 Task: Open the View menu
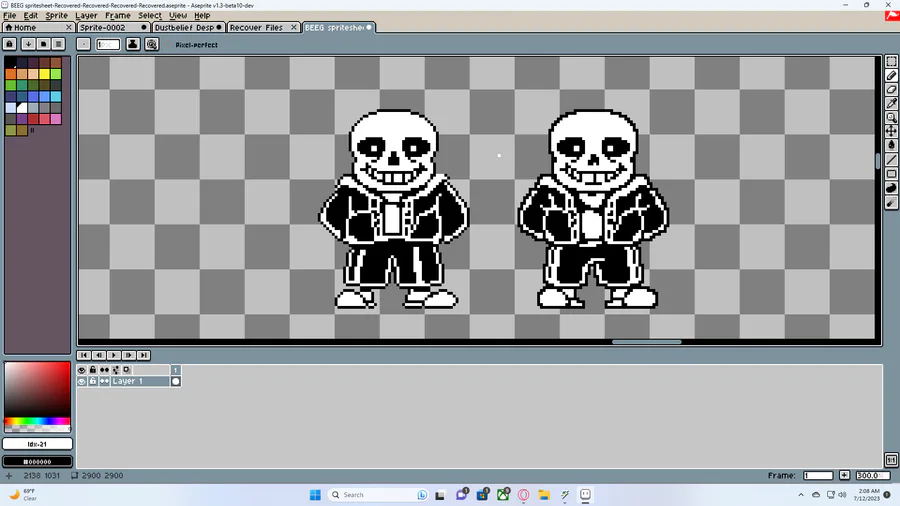click(178, 15)
